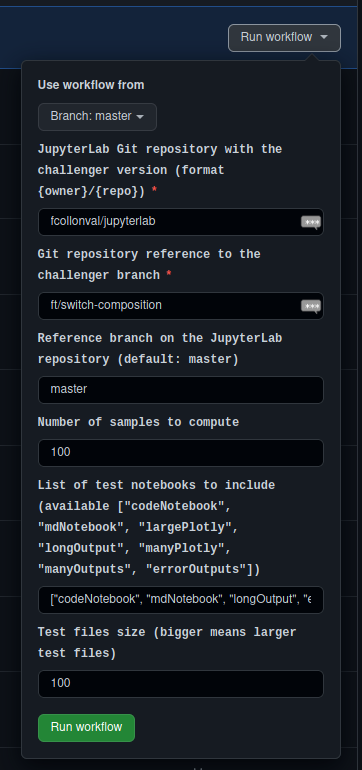The height and width of the screenshot is (770, 362).
Task: Open the Branch: master selector
Action: [97, 117]
